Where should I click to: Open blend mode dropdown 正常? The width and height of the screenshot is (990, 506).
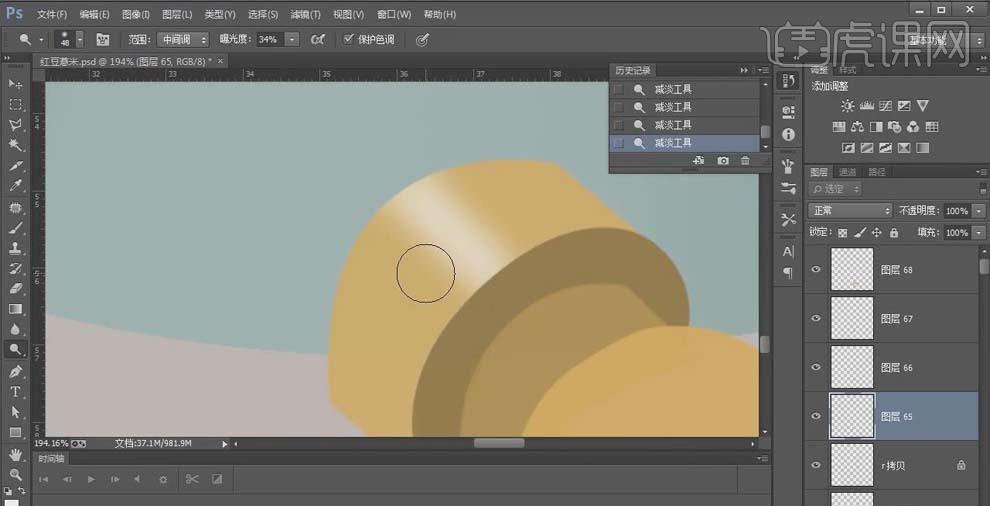(x=850, y=211)
